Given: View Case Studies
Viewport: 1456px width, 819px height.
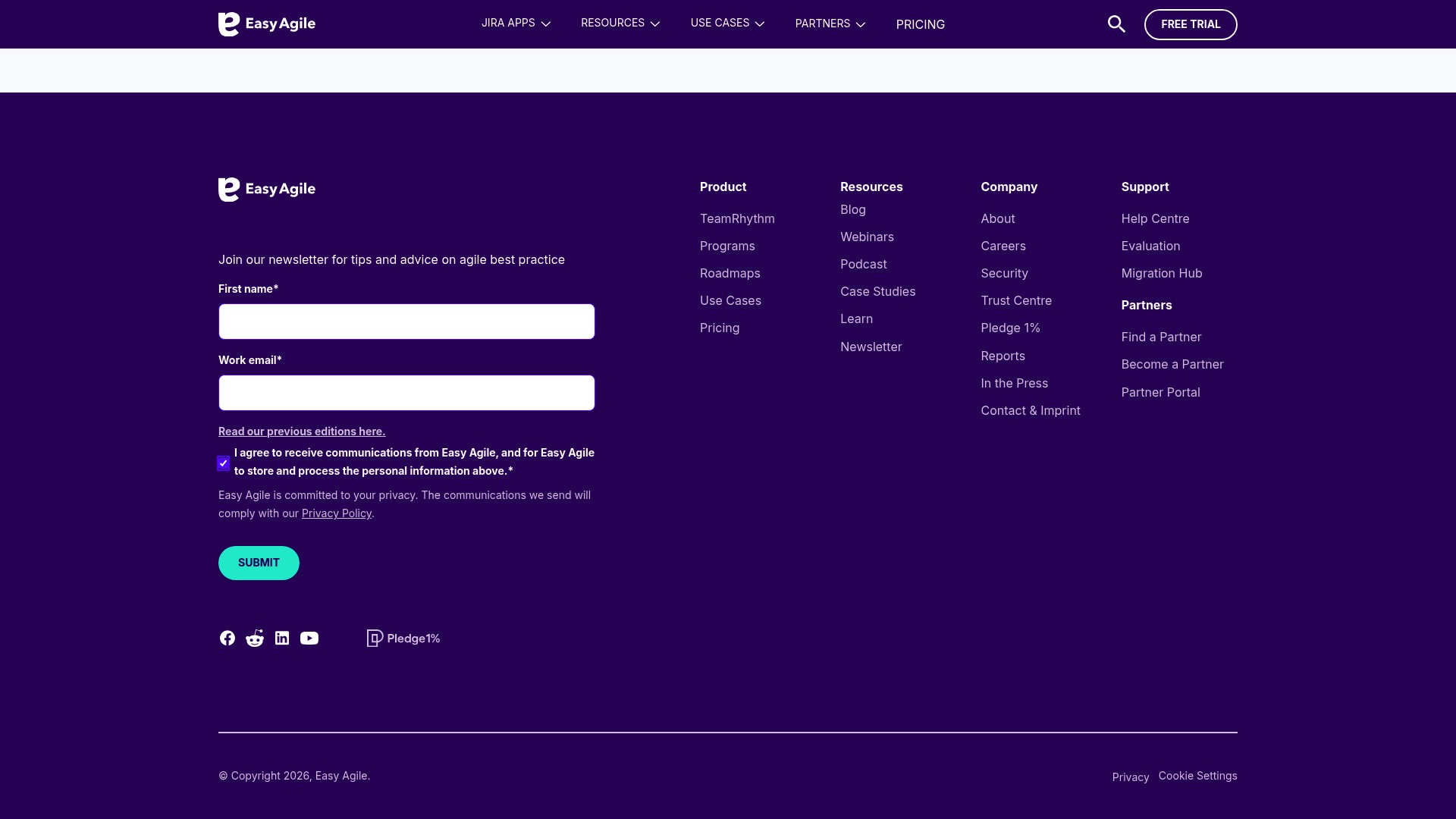Looking at the screenshot, I should tap(878, 291).
